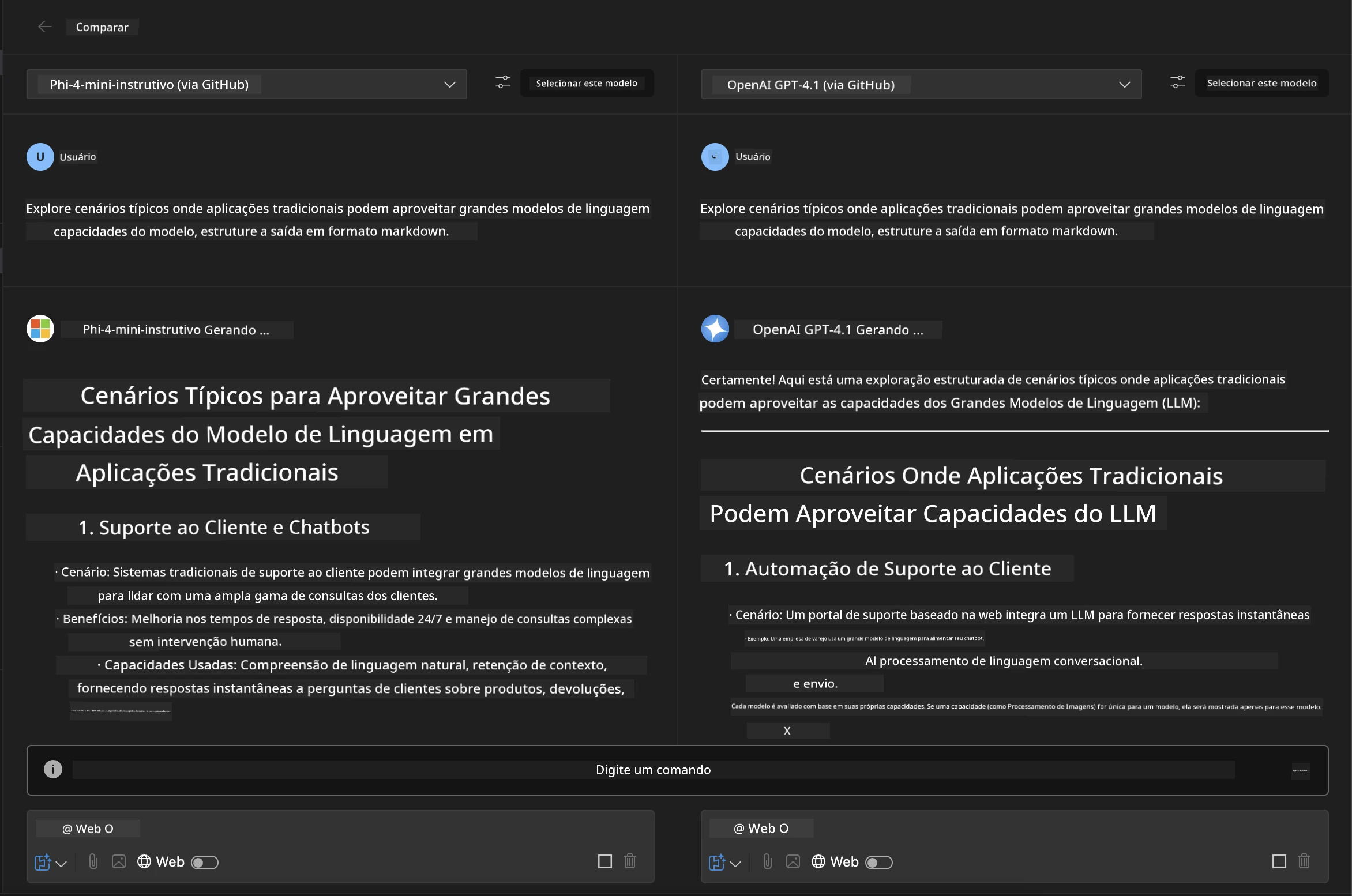Click the Cenário: Um portal de suporte bullet
1352x896 pixels.
click(1019, 615)
